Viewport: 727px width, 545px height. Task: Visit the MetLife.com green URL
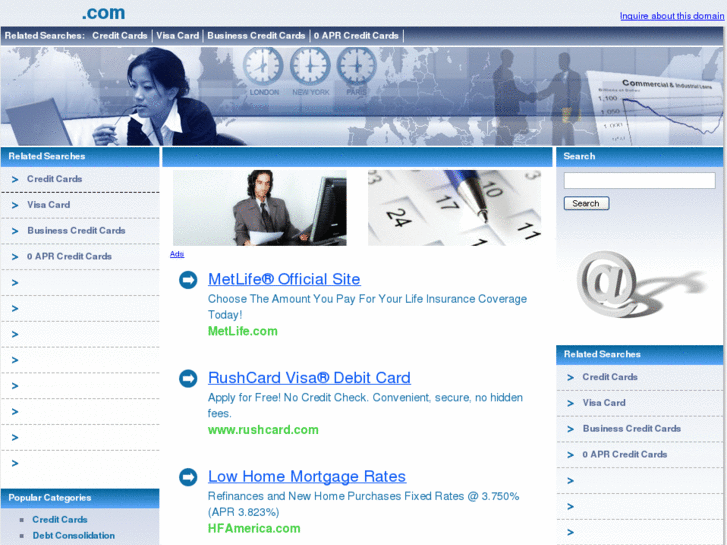click(242, 331)
